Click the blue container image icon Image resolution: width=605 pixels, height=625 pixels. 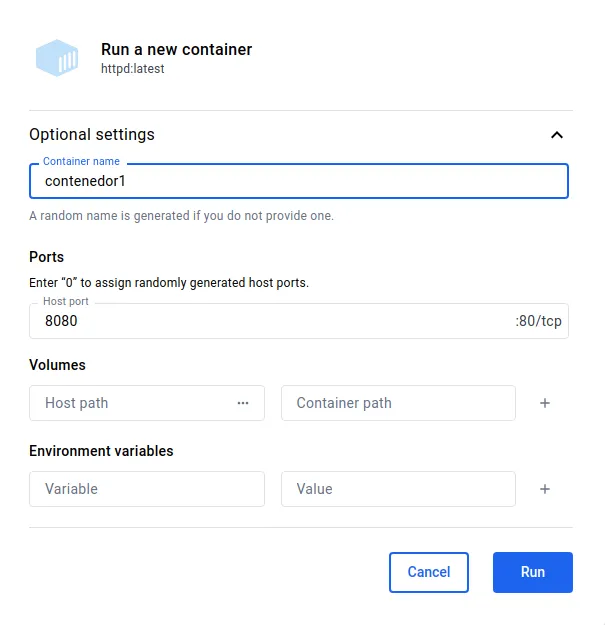[x=57, y=58]
